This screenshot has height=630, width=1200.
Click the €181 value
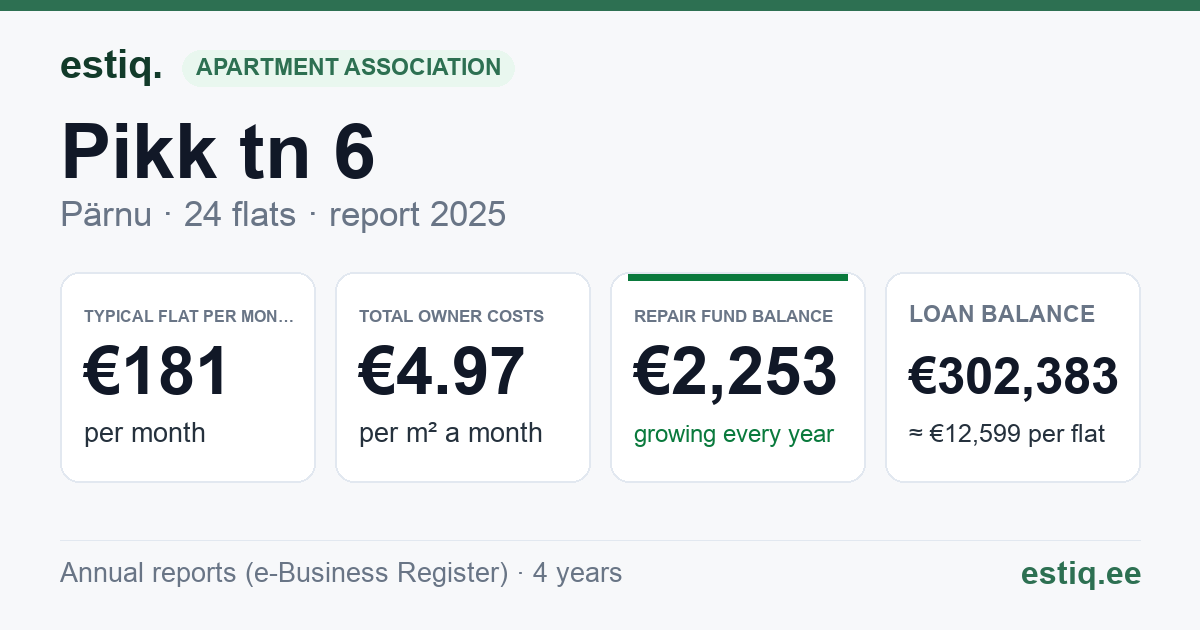click(x=157, y=371)
